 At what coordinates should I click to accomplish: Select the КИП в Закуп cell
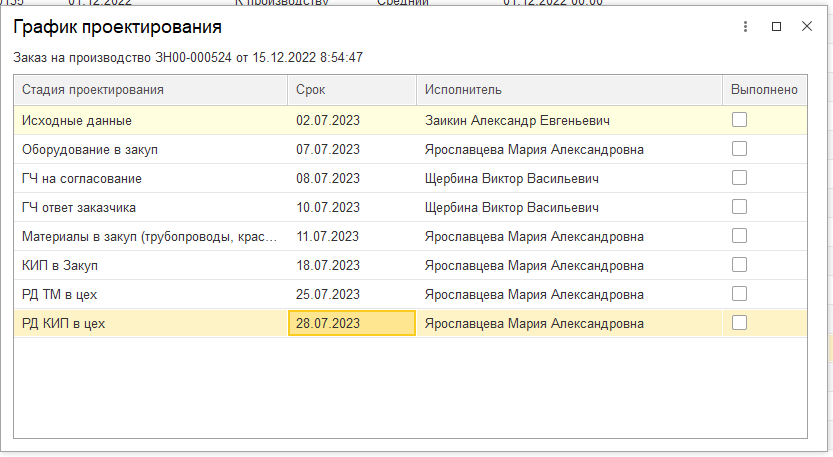point(151,265)
